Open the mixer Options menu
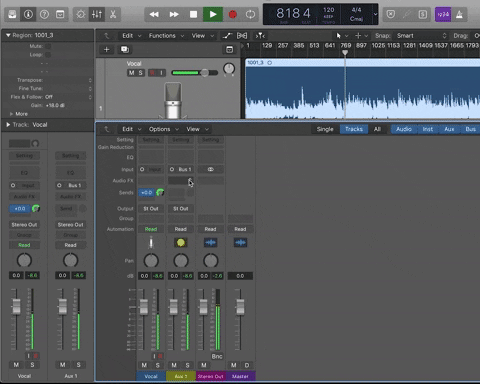The height and width of the screenshot is (384, 480). click(x=163, y=129)
